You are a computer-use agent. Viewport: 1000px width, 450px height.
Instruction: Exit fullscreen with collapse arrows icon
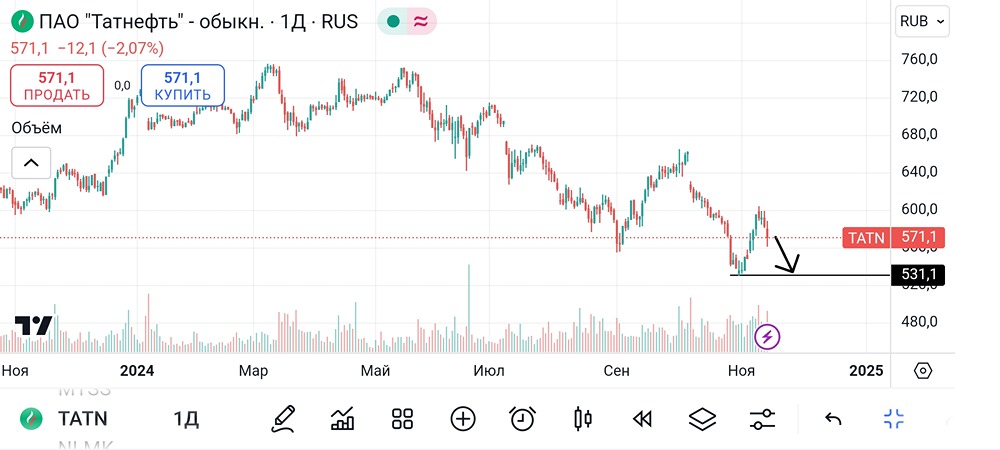coord(894,419)
